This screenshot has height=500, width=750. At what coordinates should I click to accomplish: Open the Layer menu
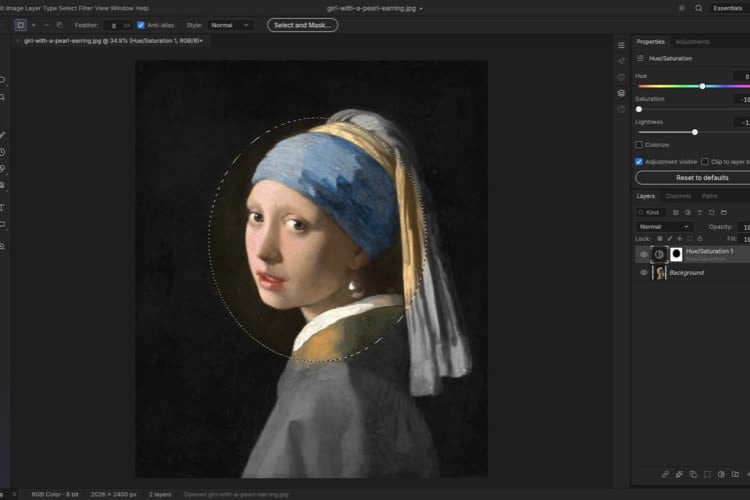(33, 8)
